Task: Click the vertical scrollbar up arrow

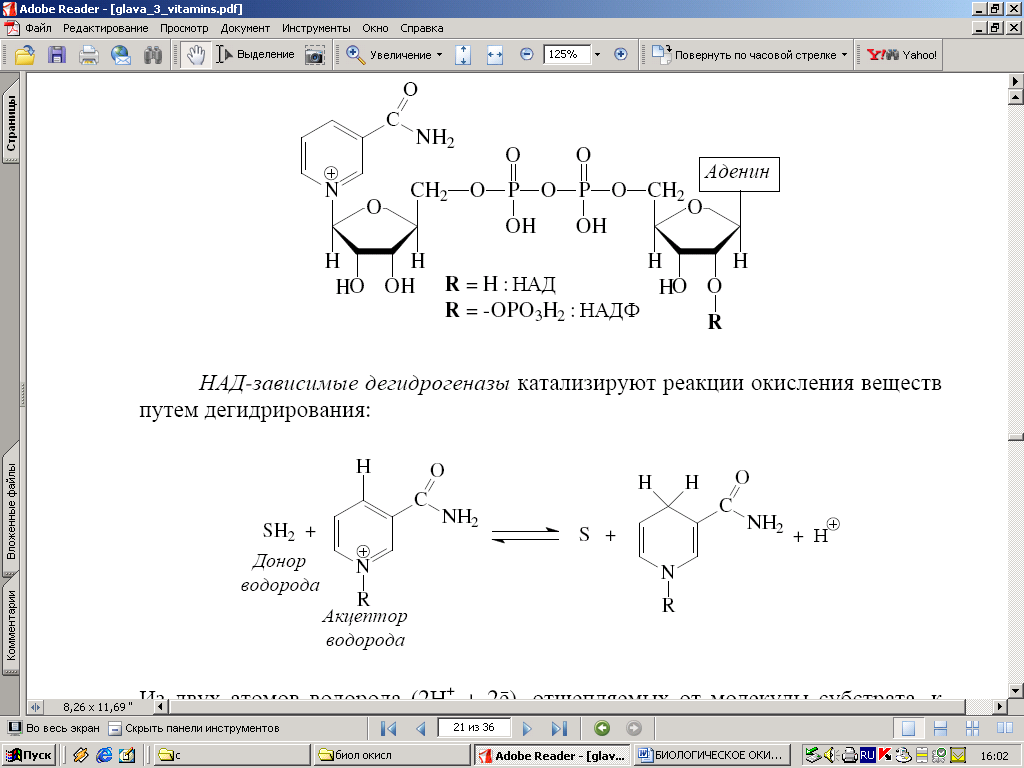Action: [1016, 97]
